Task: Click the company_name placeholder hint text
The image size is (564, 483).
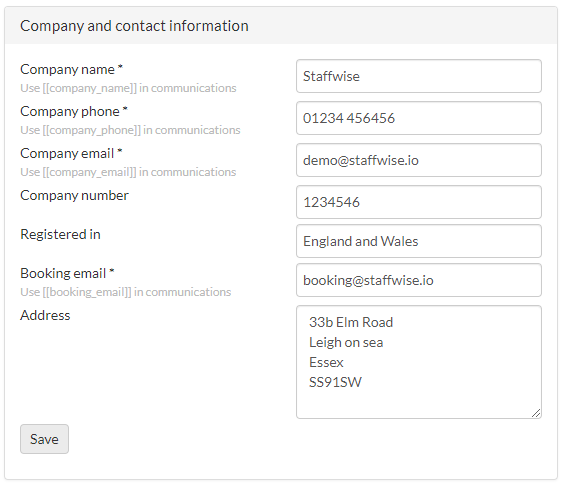Action: pos(128,88)
